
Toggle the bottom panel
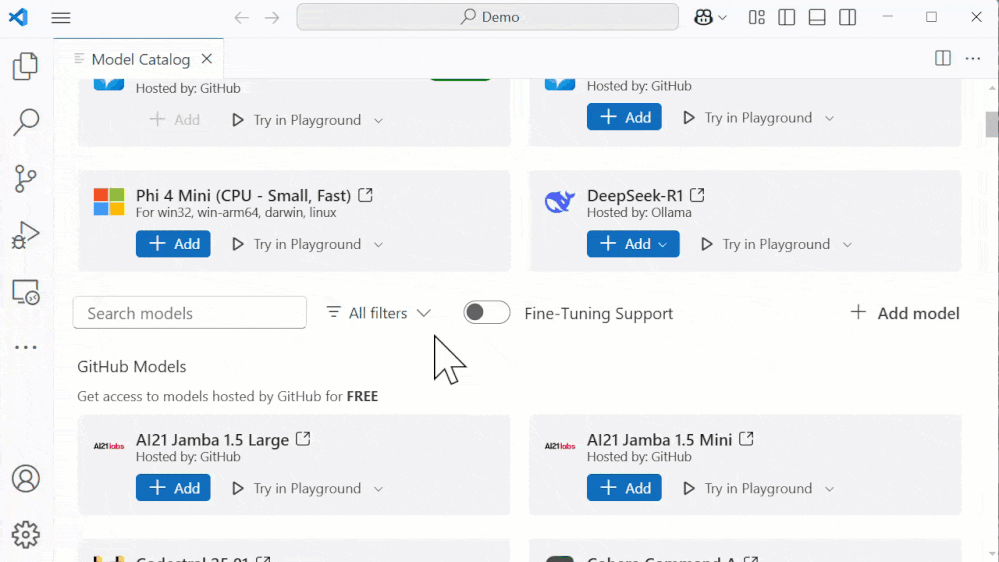(x=817, y=17)
